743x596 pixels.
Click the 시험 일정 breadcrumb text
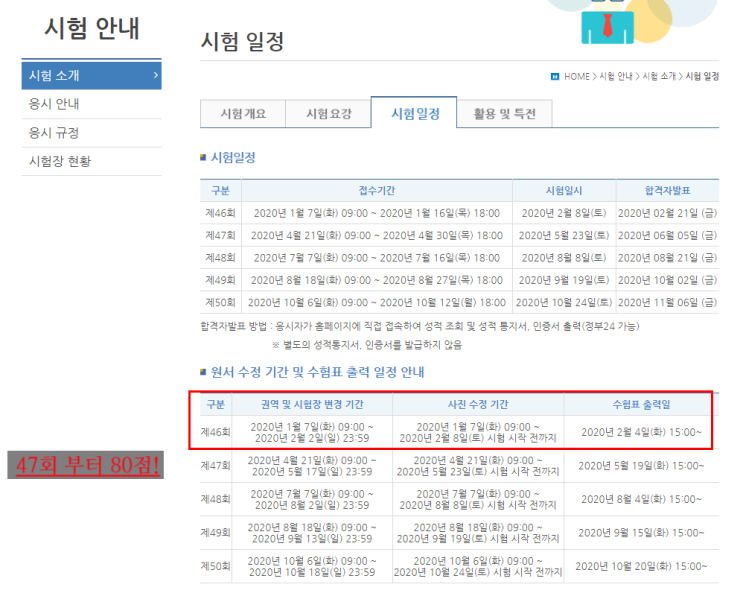click(x=702, y=77)
